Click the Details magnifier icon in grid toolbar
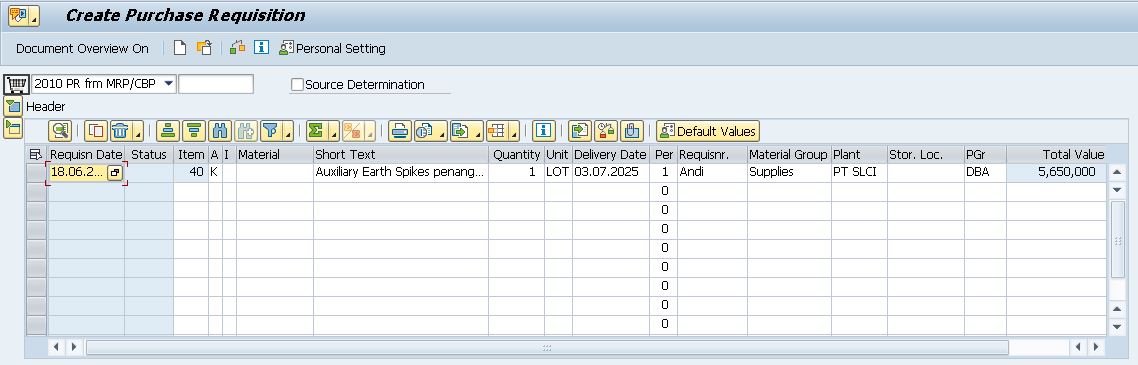Image resolution: width=1138 pixels, height=365 pixels. 60,131
